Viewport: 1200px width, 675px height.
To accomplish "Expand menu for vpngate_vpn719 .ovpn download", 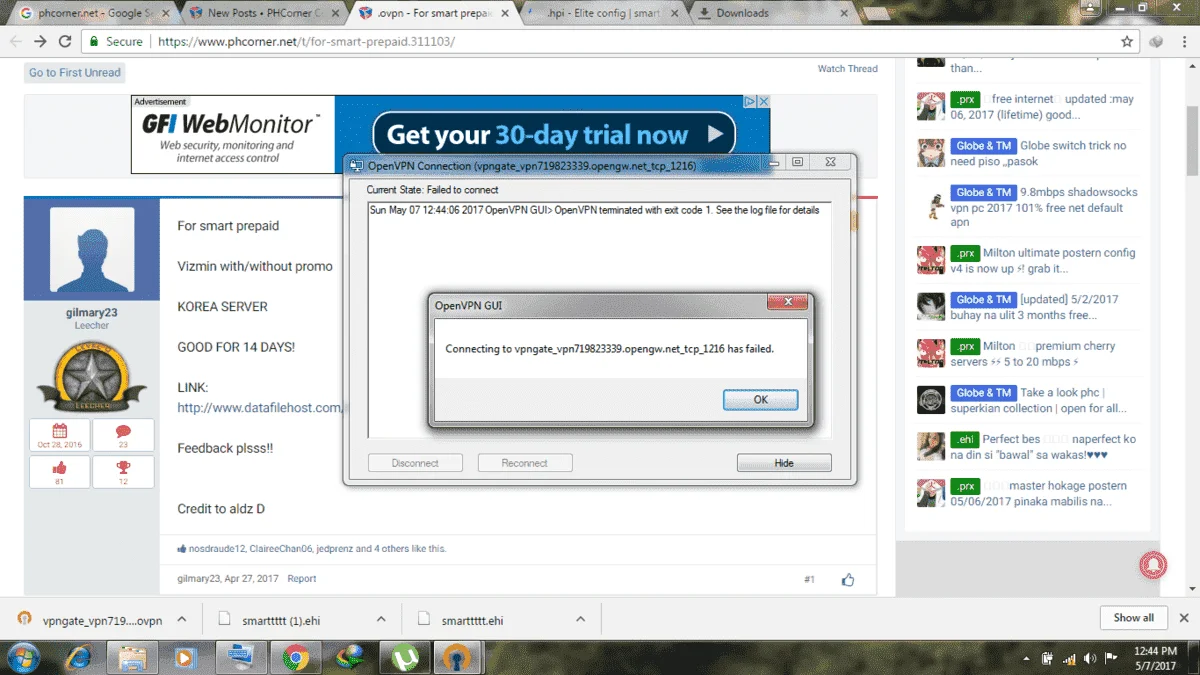I will pos(181,620).
